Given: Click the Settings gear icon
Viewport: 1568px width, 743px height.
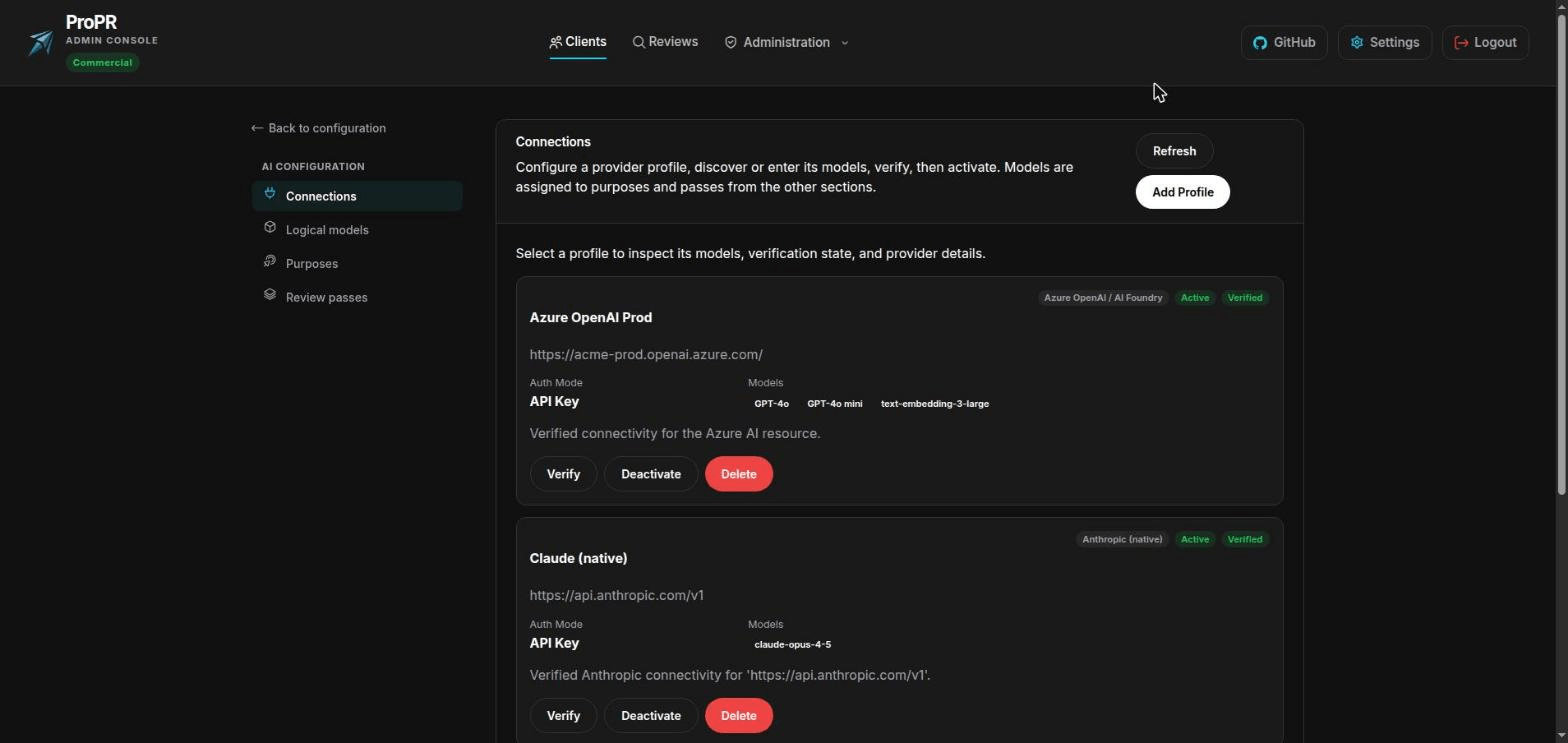Looking at the screenshot, I should [x=1357, y=43].
